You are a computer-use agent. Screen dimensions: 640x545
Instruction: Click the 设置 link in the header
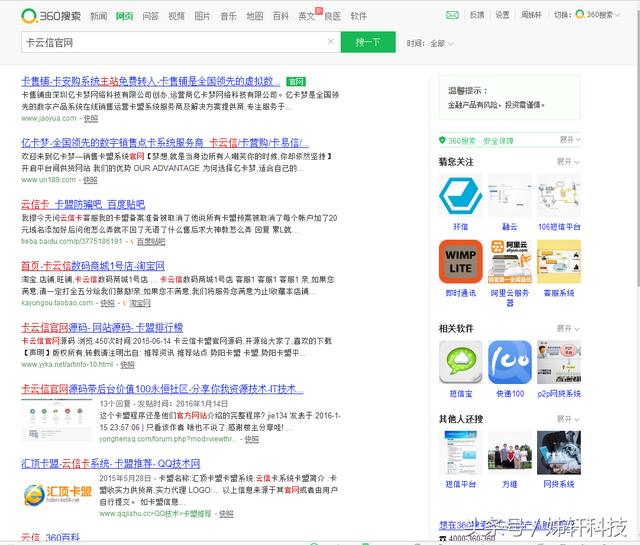pos(502,16)
